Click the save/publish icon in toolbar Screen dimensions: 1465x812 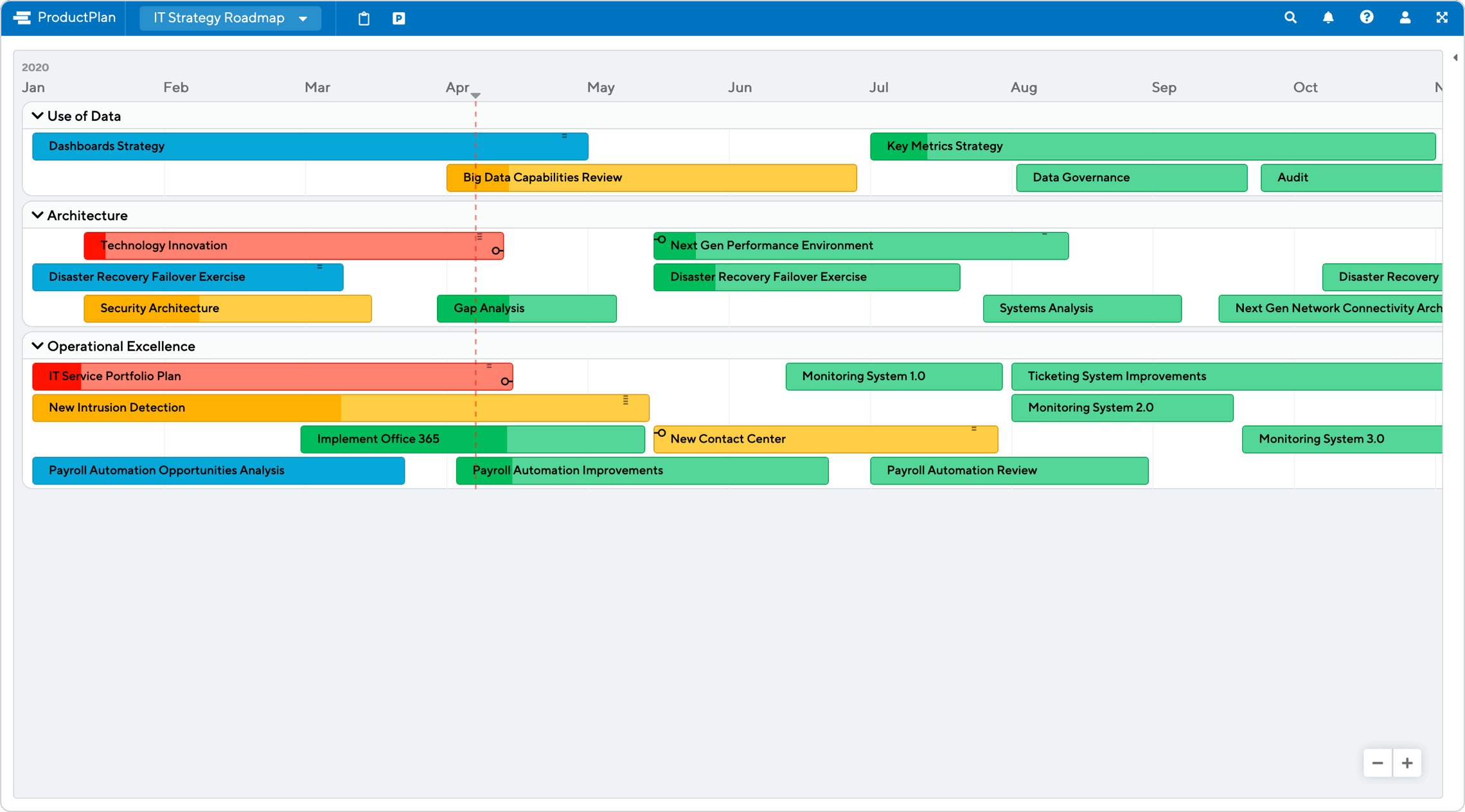(x=398, y=18)
